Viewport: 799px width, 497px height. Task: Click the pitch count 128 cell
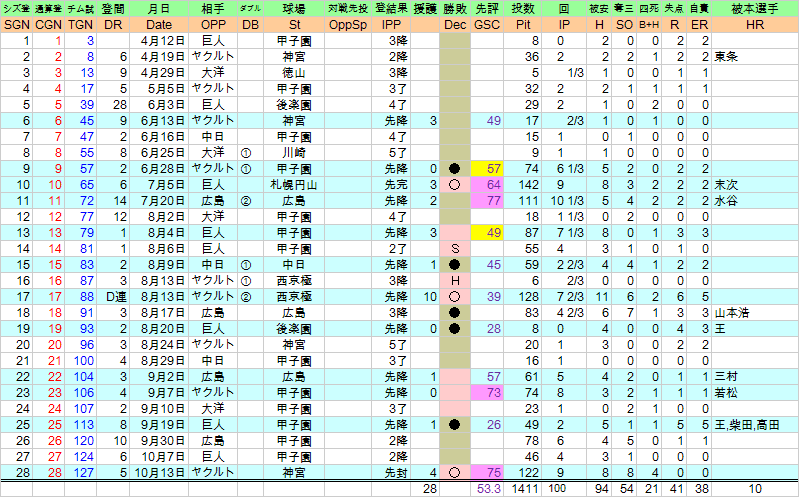pos(523,297)
